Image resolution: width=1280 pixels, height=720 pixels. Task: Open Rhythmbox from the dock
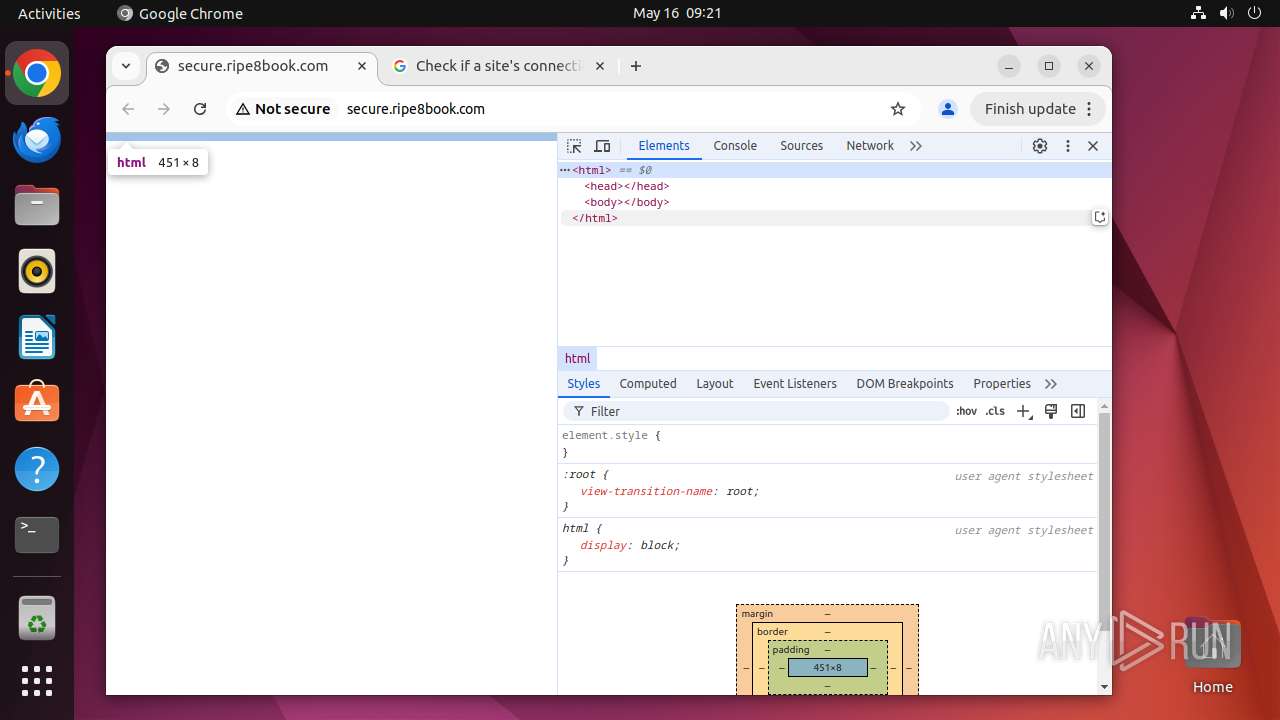37,272
